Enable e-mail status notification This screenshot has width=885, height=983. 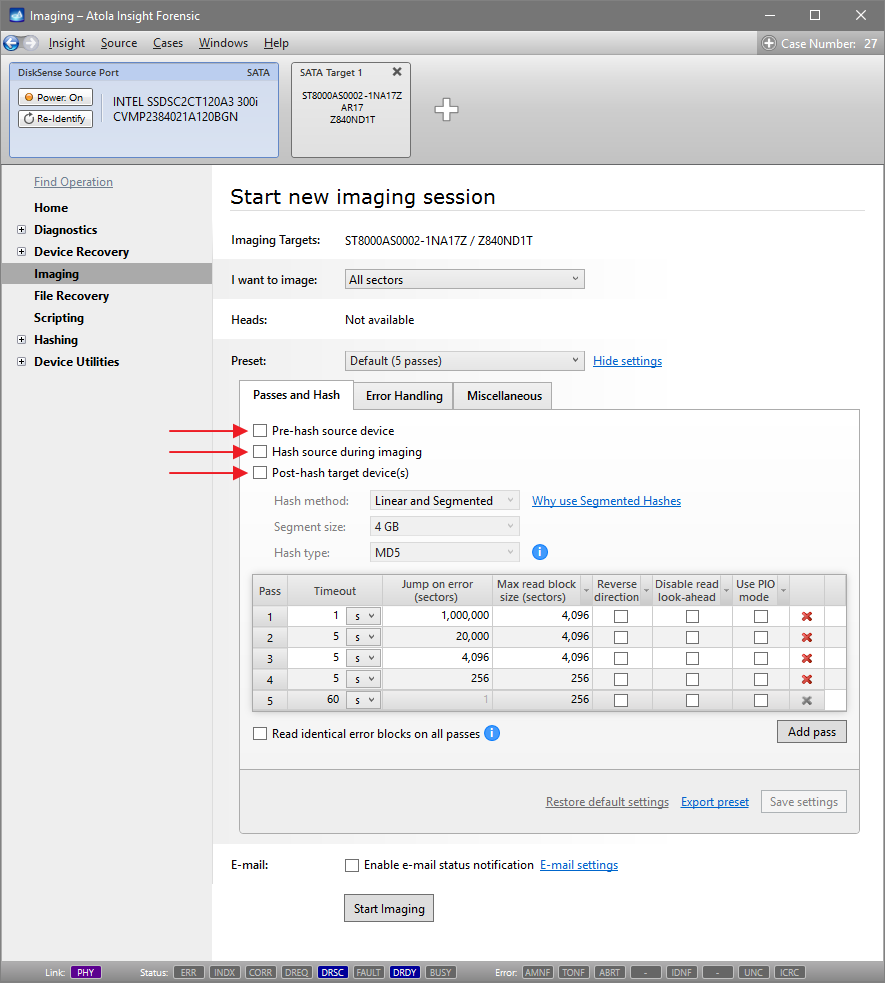(351, 864)
